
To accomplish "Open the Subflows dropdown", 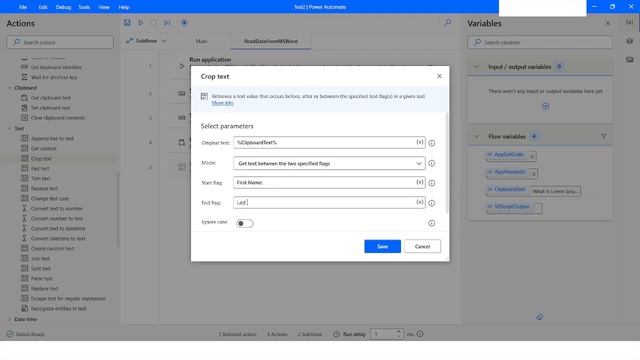I will [x=146, y=41].
